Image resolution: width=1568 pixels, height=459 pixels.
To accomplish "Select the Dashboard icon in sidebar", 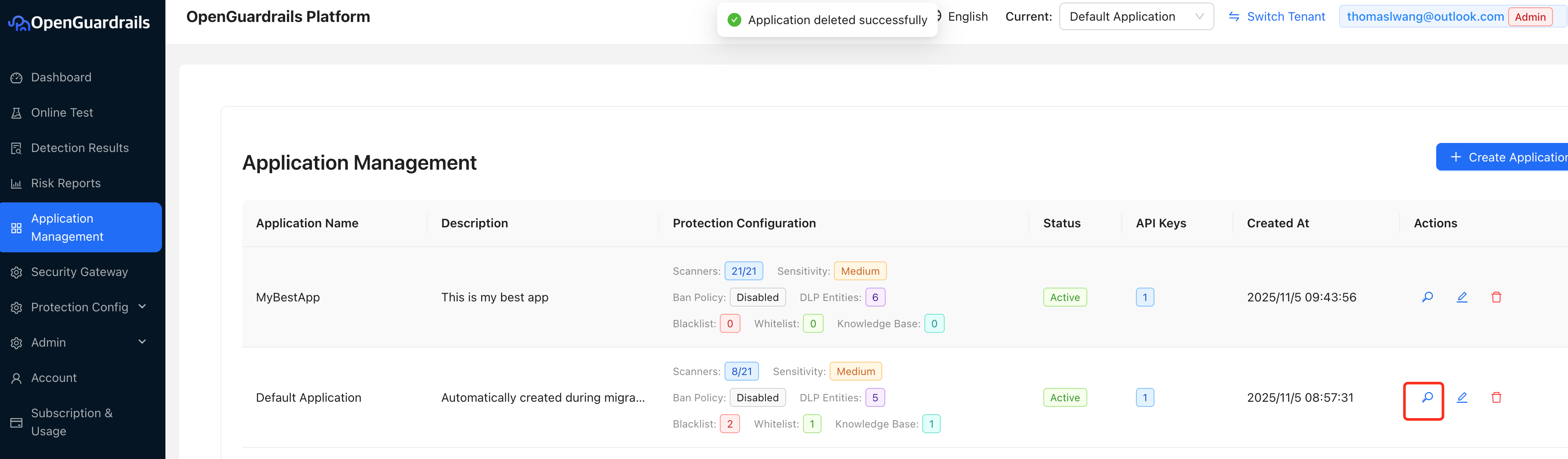I will (16, 78).
